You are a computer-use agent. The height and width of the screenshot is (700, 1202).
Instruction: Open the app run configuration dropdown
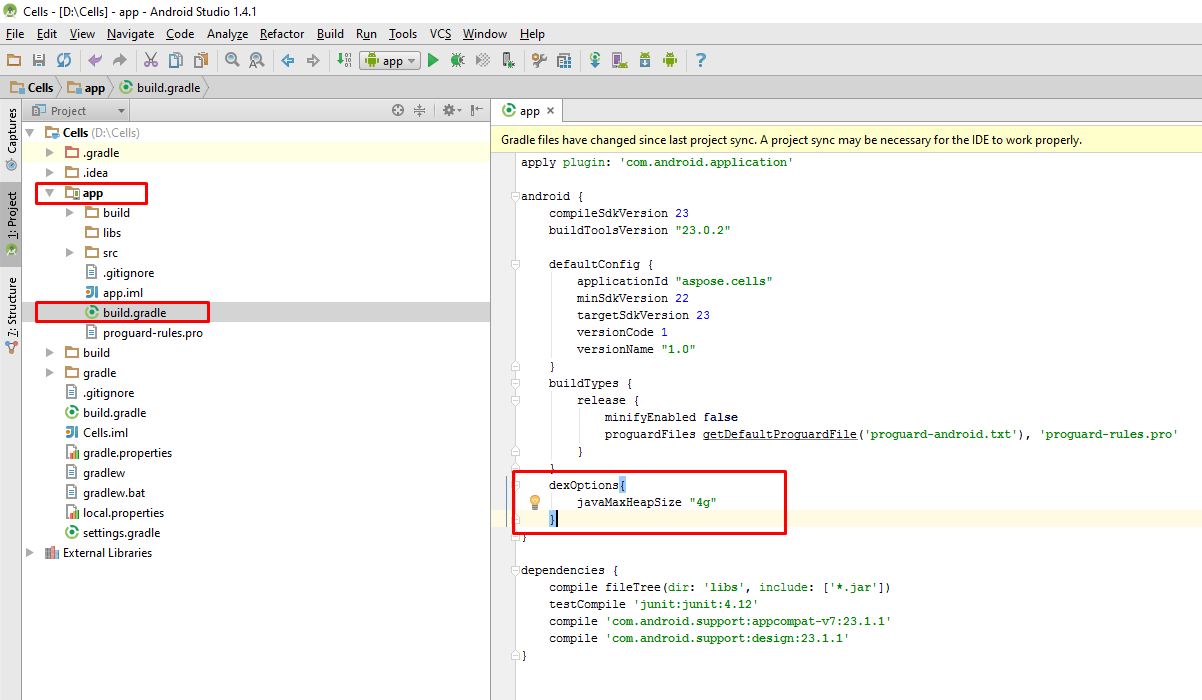pos(391,60)
